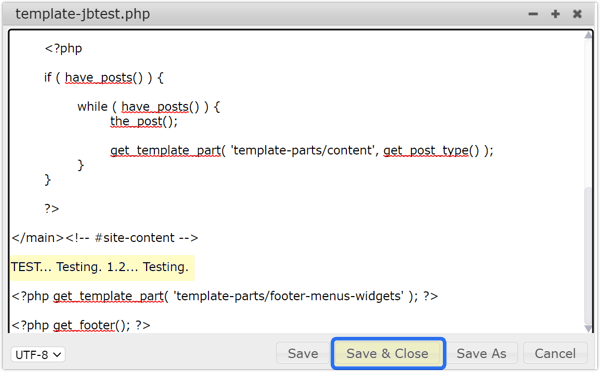Click the get_footer() line

click(x=81, y=325)
